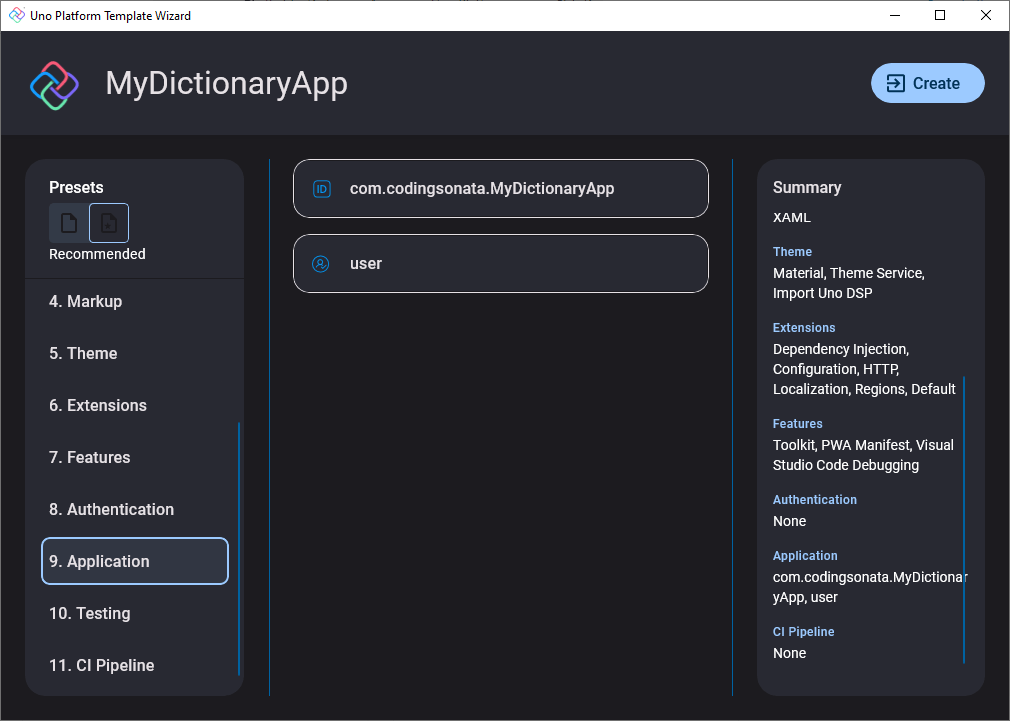Minimize the Template Wizard window
The width and height of the screenshot is (1010, 721).
(x=895, y=15)
